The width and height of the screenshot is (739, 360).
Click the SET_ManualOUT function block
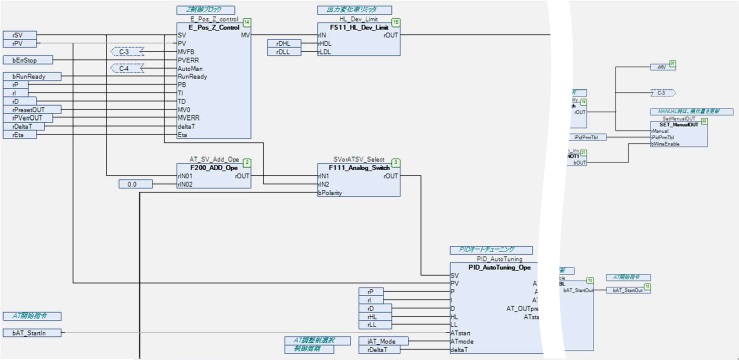pos(679,133)
